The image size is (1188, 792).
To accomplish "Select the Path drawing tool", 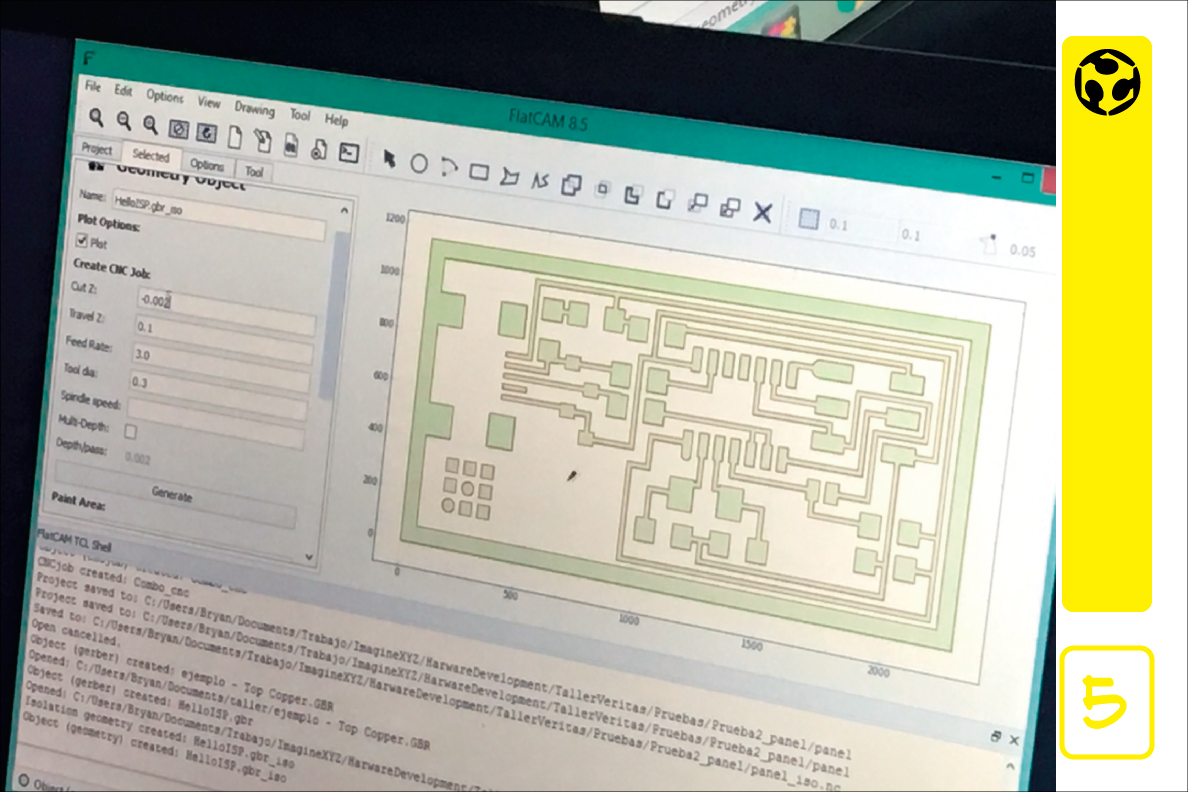I will (539, 180).
